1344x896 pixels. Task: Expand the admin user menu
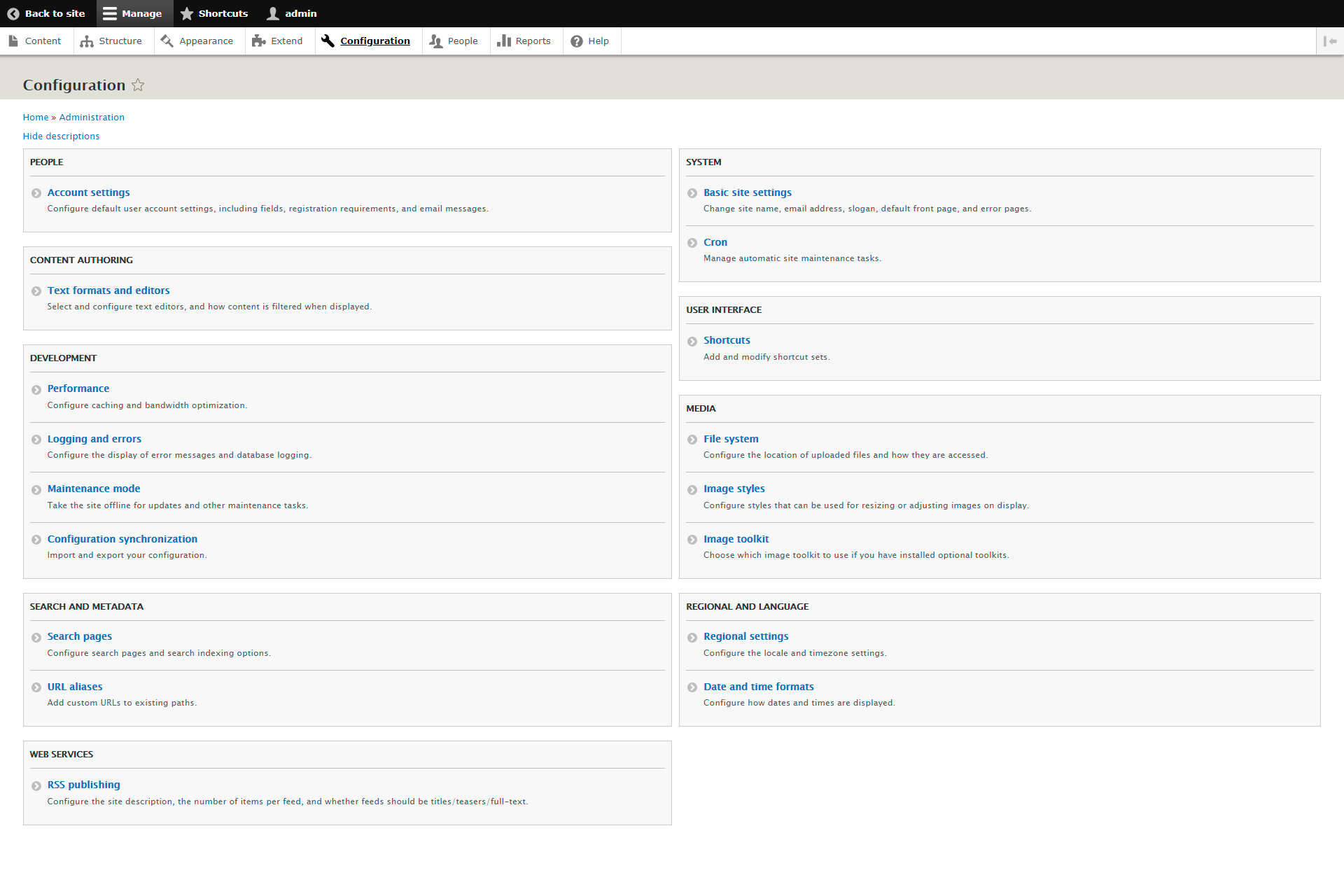292,13
